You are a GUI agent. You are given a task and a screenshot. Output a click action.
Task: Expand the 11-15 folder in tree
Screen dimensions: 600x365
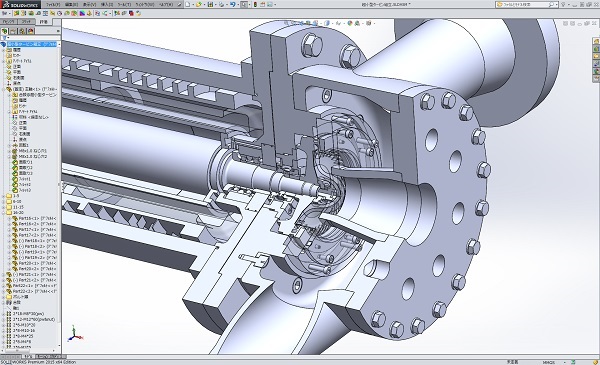pyautogui.click(x=3, y=207)
